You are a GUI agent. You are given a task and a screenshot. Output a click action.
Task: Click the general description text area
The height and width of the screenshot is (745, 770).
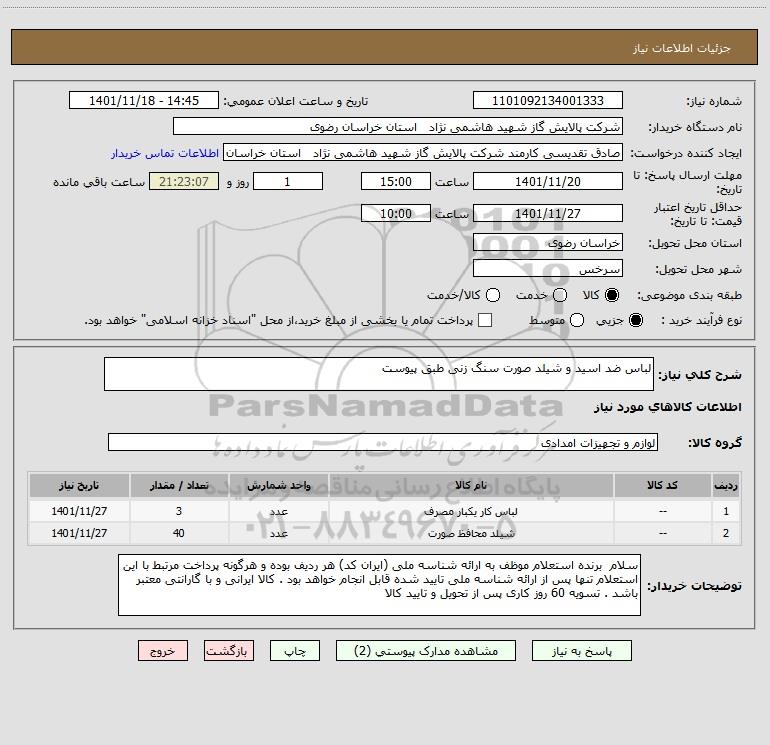click(x=379, y=374)
